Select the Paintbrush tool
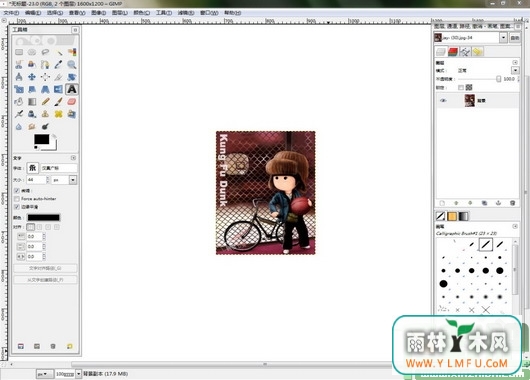The height and width of the screenshot is (380, 530). click(58, 102)
